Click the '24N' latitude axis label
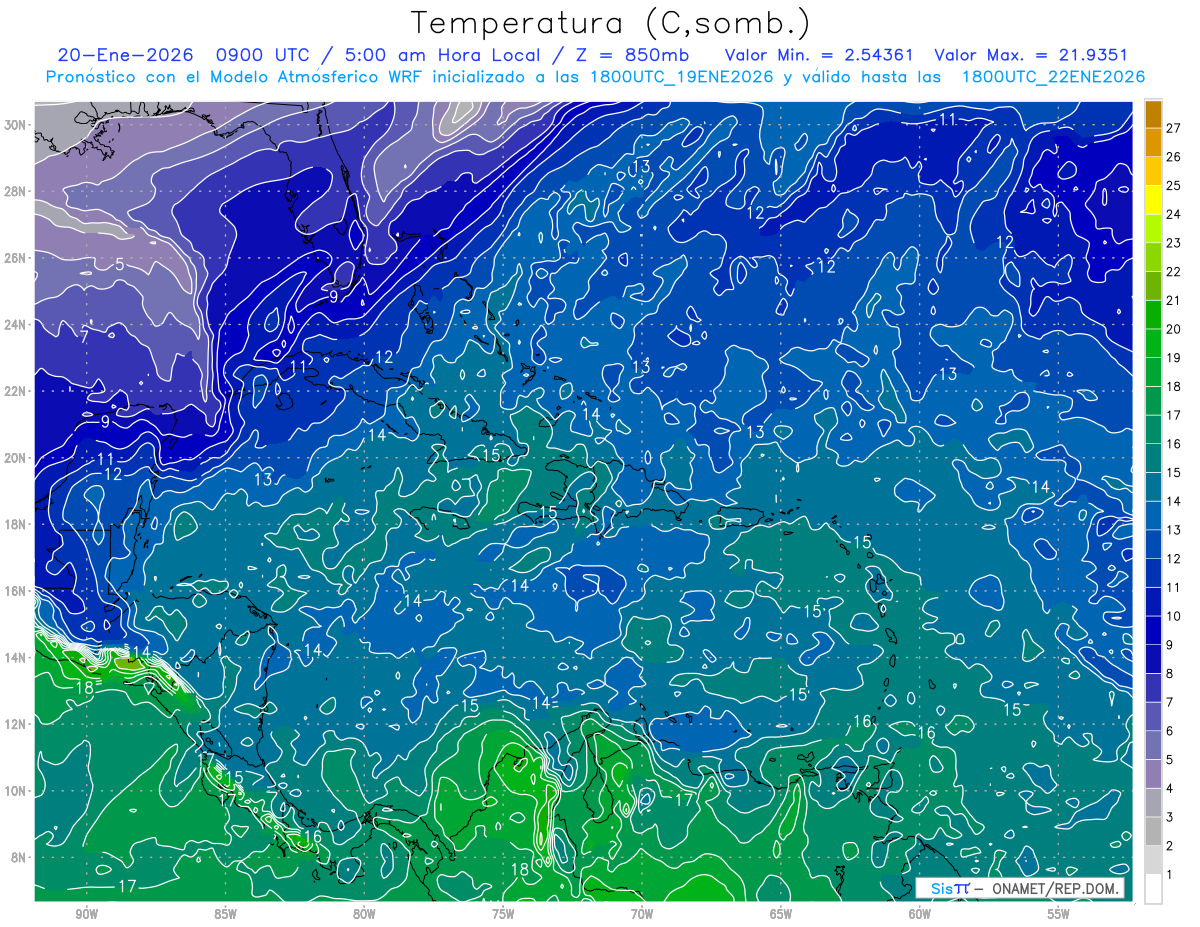This screenshot has width=1200, height=927. pyautogui.click(x=14, y=325)
